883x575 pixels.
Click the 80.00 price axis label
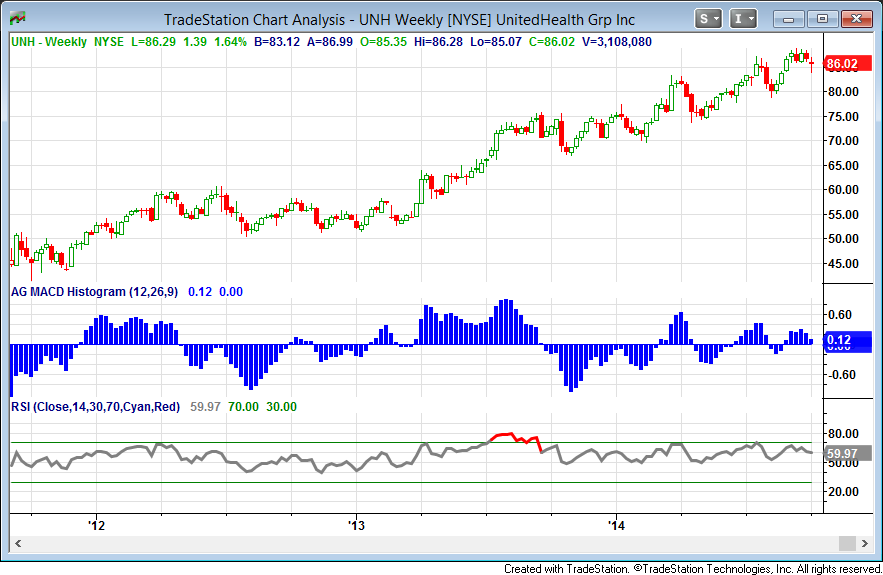843,92
